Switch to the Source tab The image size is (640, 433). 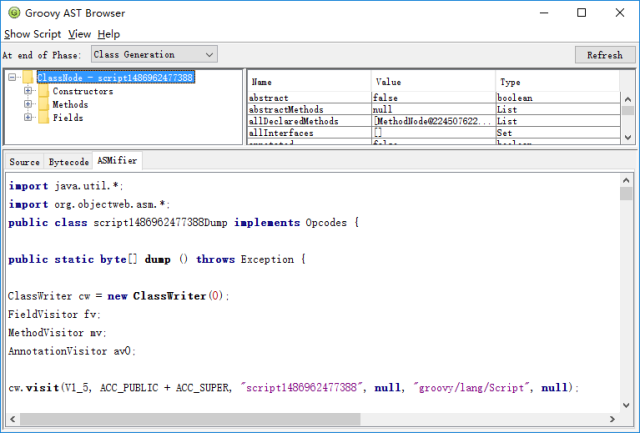point(24,162)
